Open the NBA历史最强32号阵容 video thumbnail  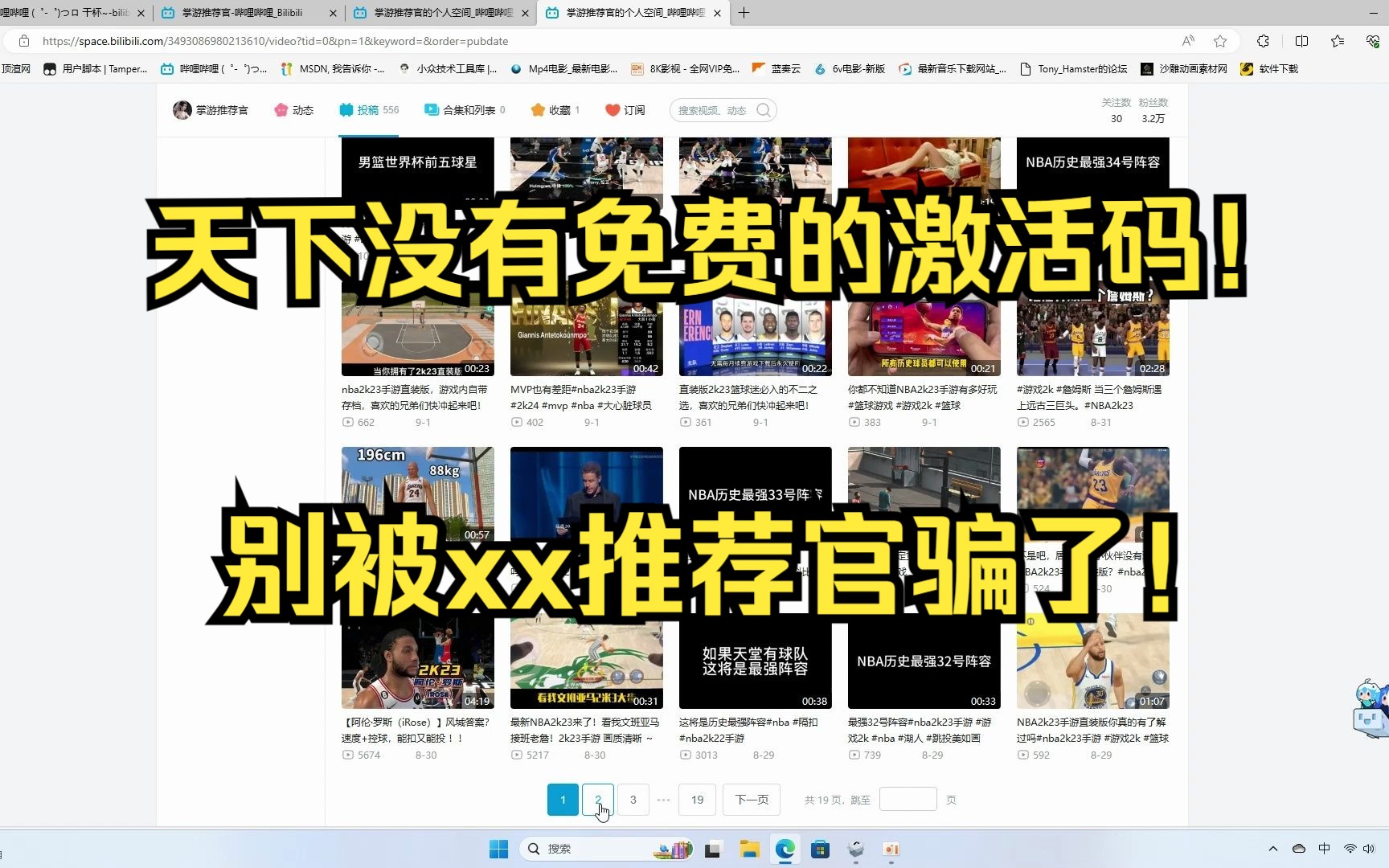924,661
